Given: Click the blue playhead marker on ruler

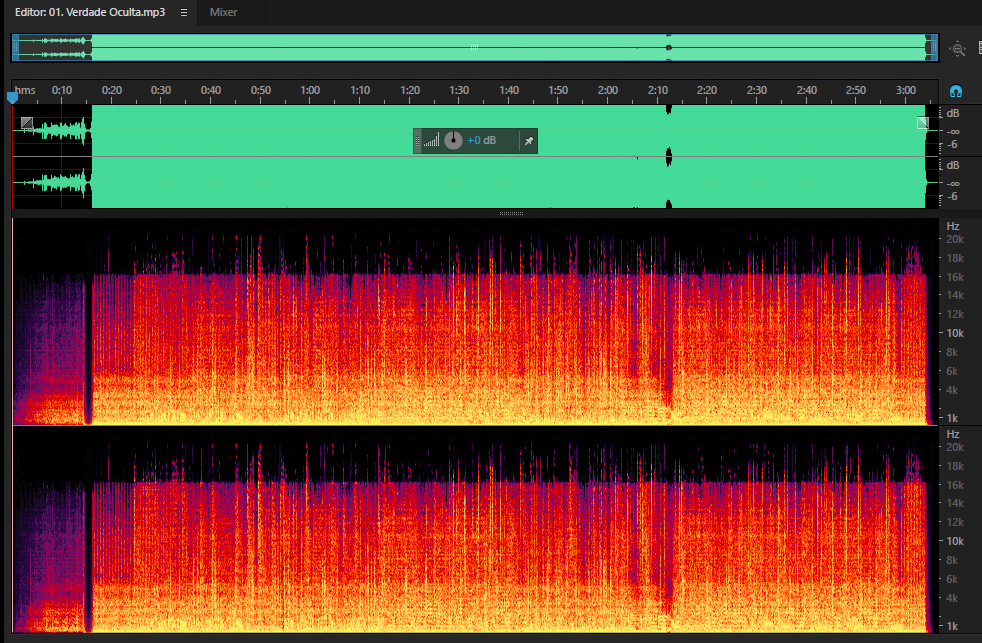Looking at the screenshot, I should pyautogui.click(x=13, y=97).
